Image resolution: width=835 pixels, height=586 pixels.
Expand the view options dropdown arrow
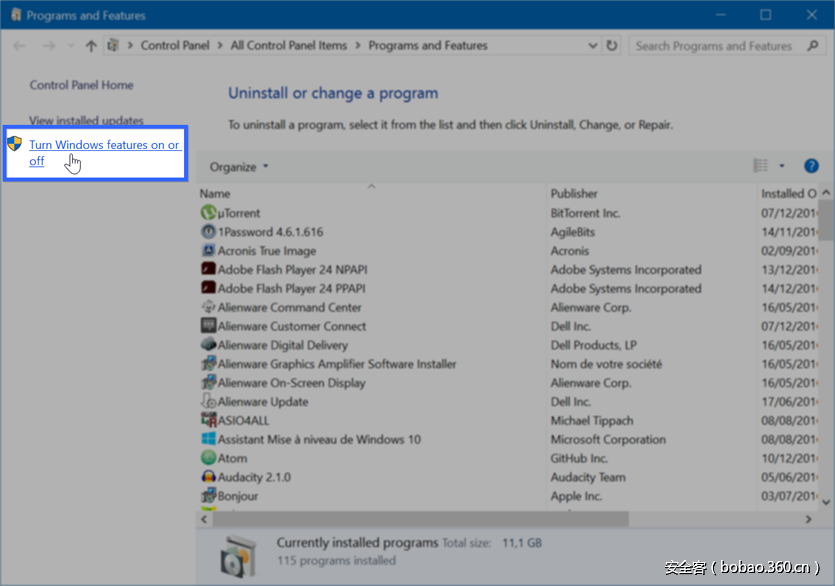click(782, 166)
